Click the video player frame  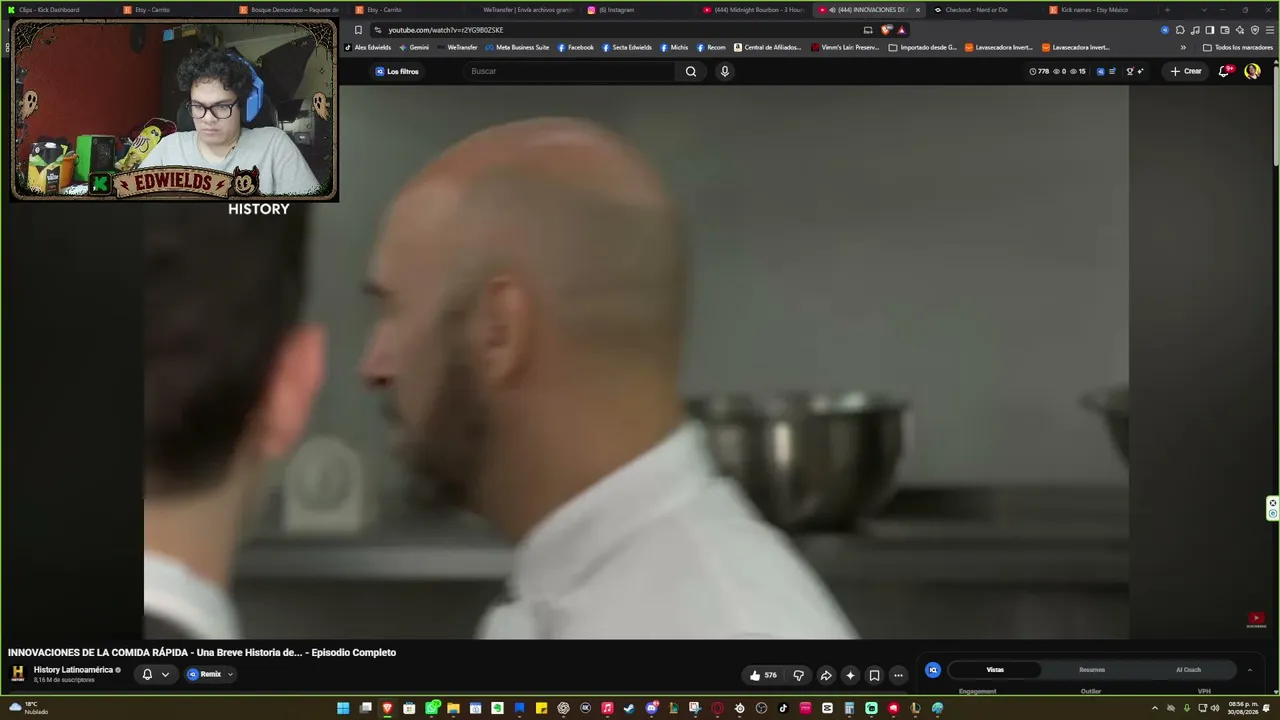[x=636, y=362]
